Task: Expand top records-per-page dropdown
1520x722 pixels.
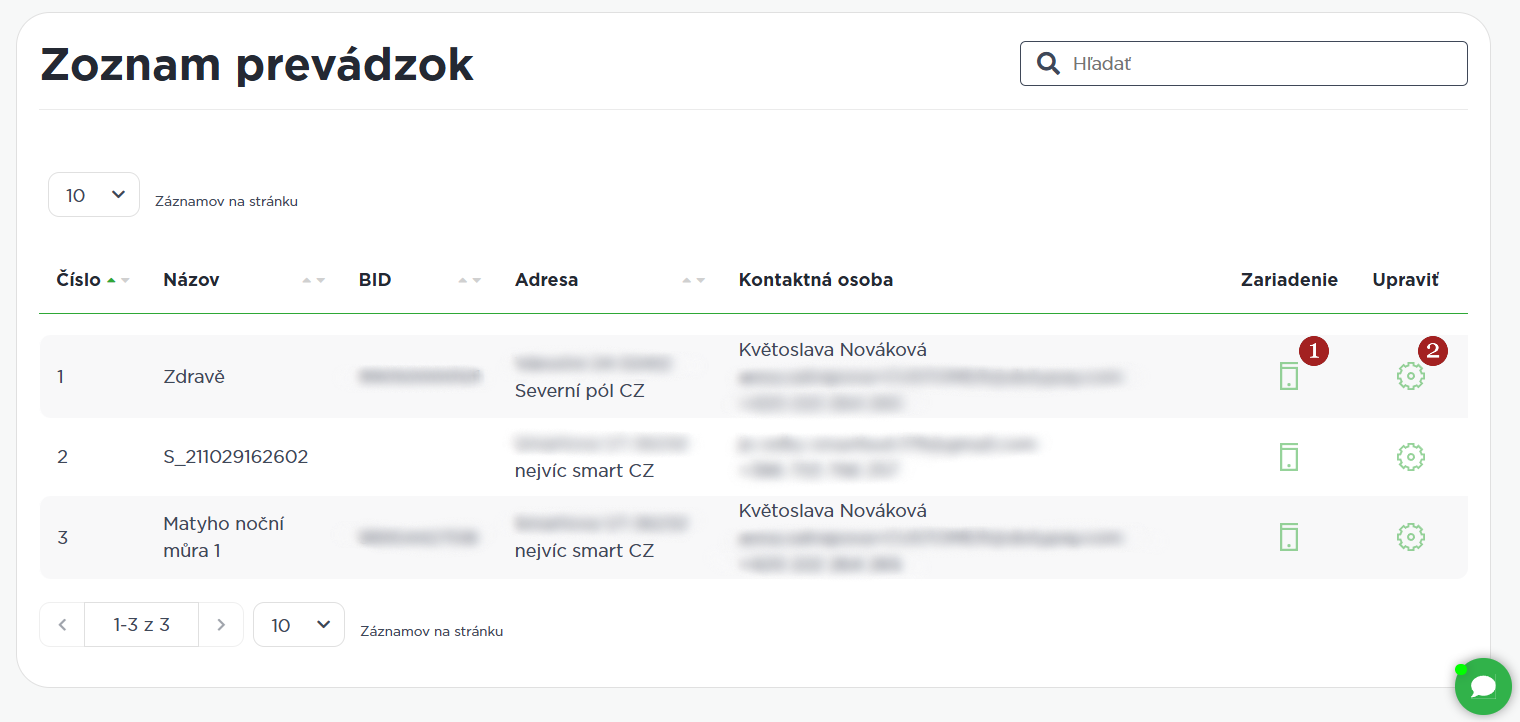Action: click(x=94, y=195)
